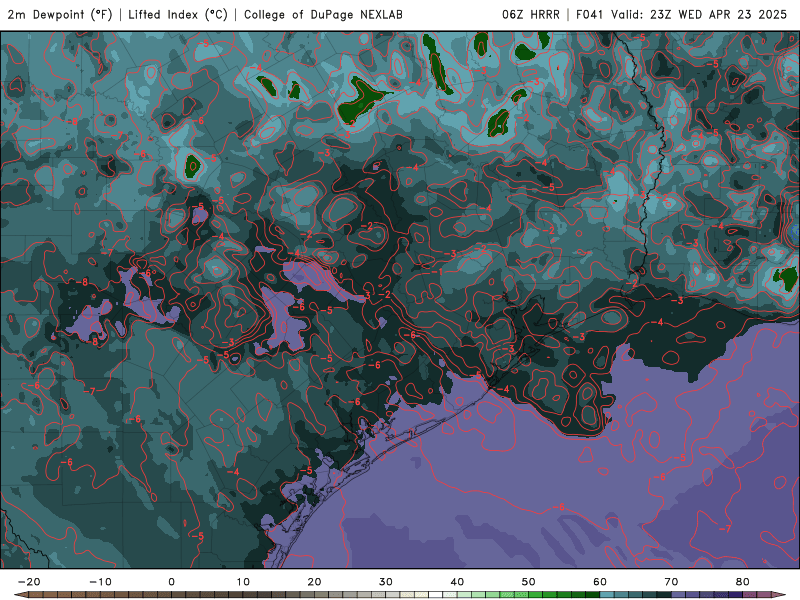Click the '2m Dewpoint (°F)' title text
This screenshot has height=600, width=800.
60,14
